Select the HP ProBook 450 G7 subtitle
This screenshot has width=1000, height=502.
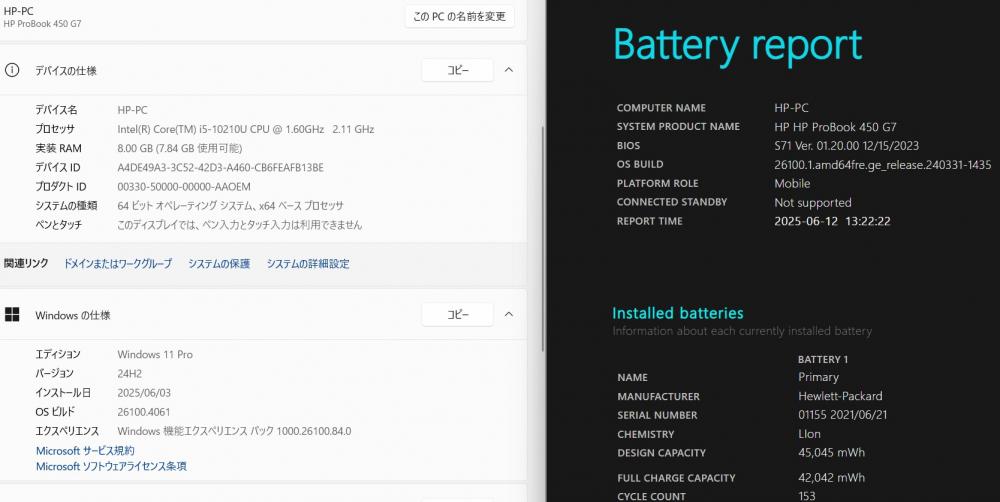(x=42, y=24)
